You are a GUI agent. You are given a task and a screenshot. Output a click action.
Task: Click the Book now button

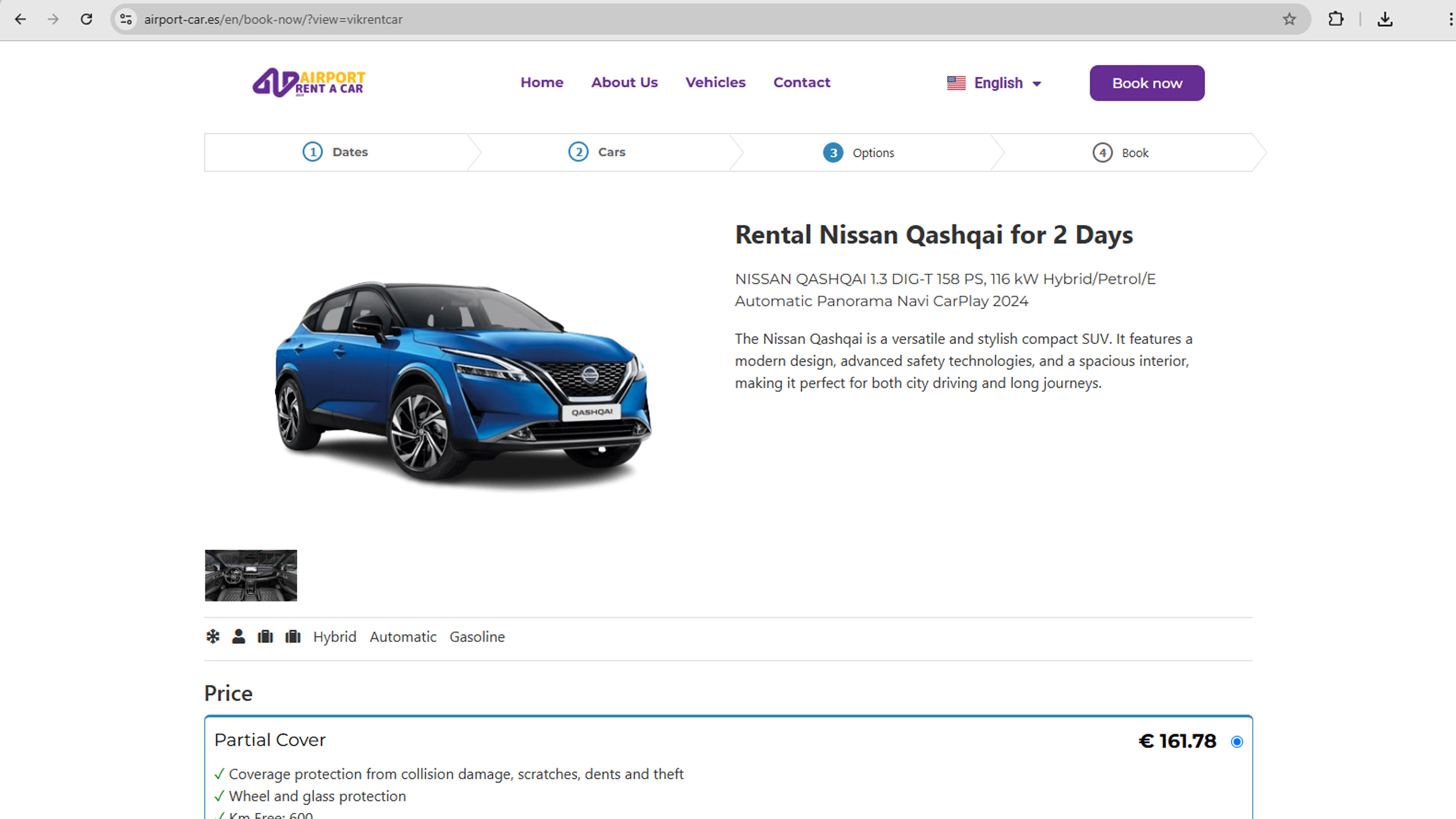tap(1147, 83)
